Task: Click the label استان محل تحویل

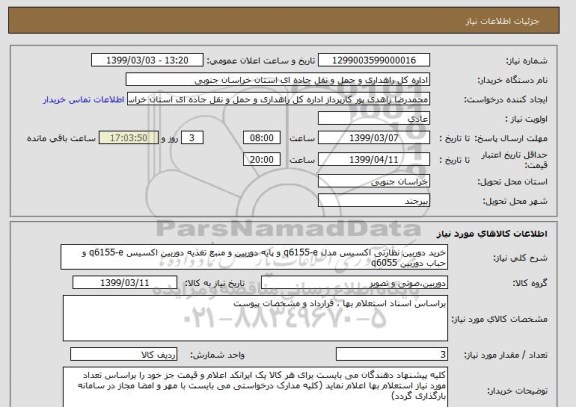Action: [x=512, y=182]
